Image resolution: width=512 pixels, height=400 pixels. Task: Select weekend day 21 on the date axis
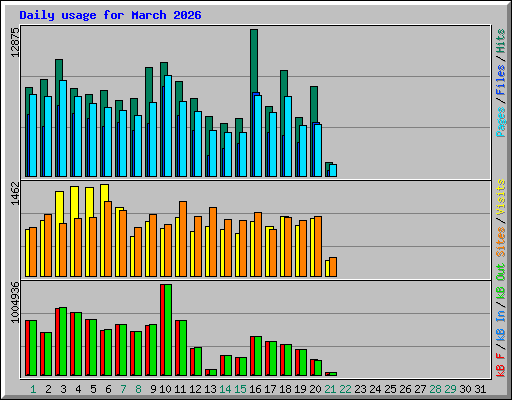coord(330,389)
